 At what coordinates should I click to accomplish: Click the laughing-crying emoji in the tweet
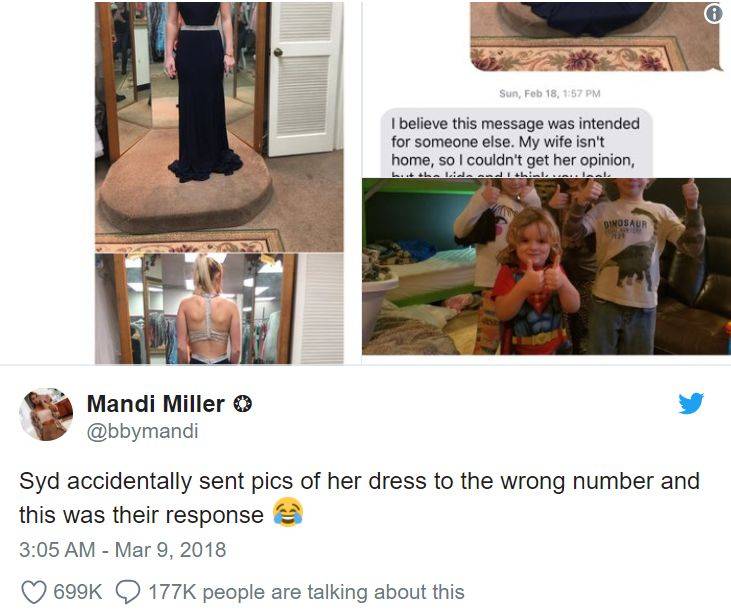click(288, 512)
